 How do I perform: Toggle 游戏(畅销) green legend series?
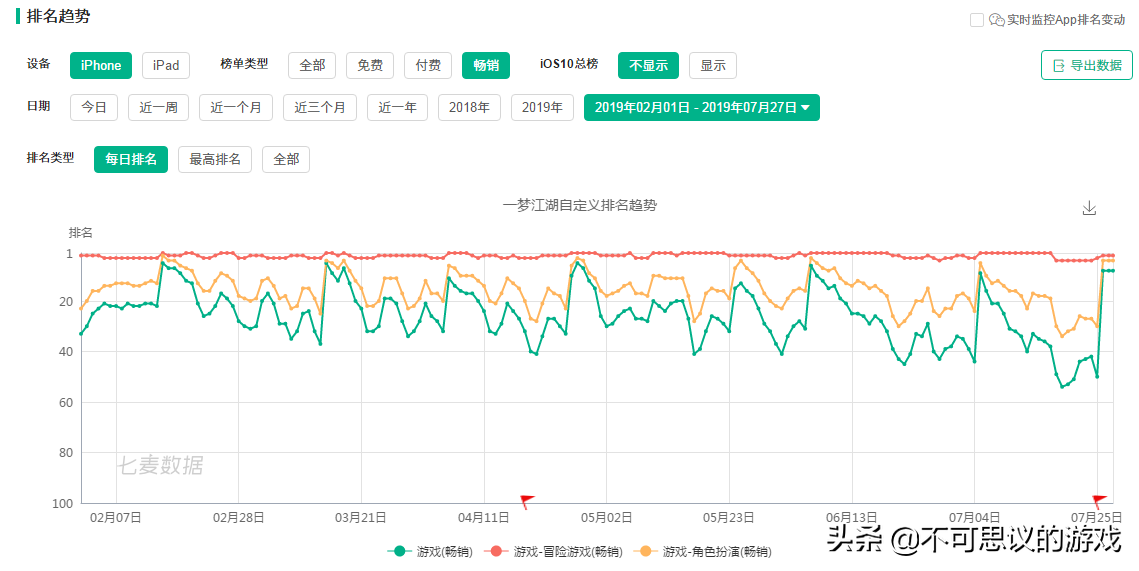[x=430, y=551]
